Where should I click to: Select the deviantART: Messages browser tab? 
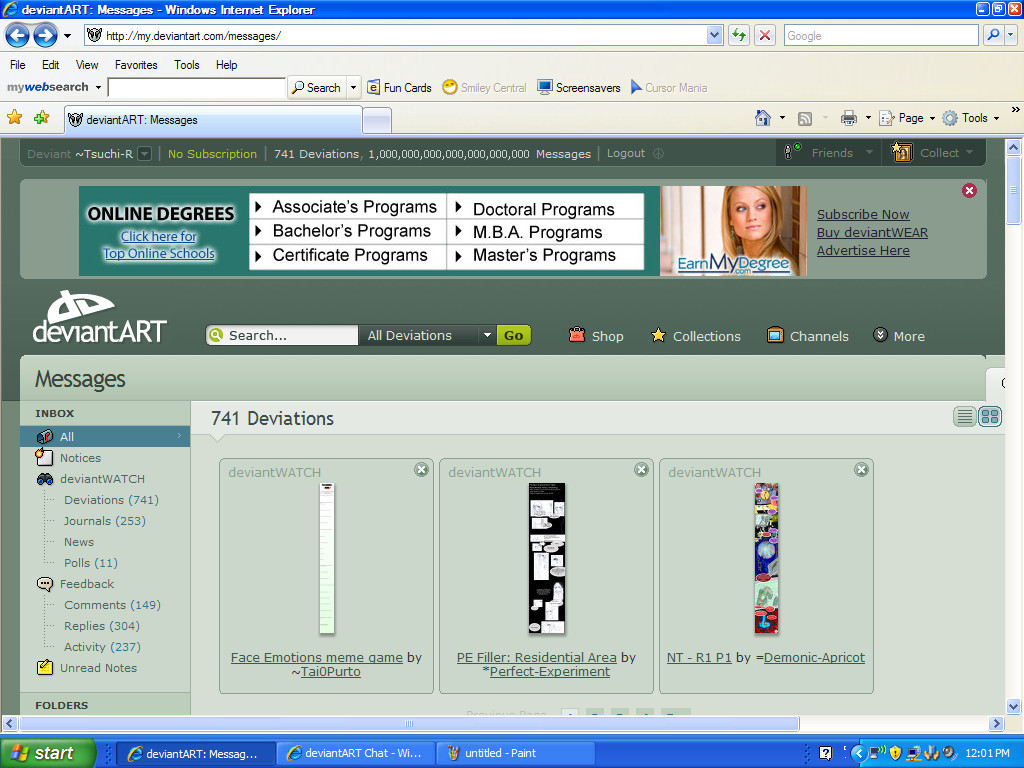point(214,120)
